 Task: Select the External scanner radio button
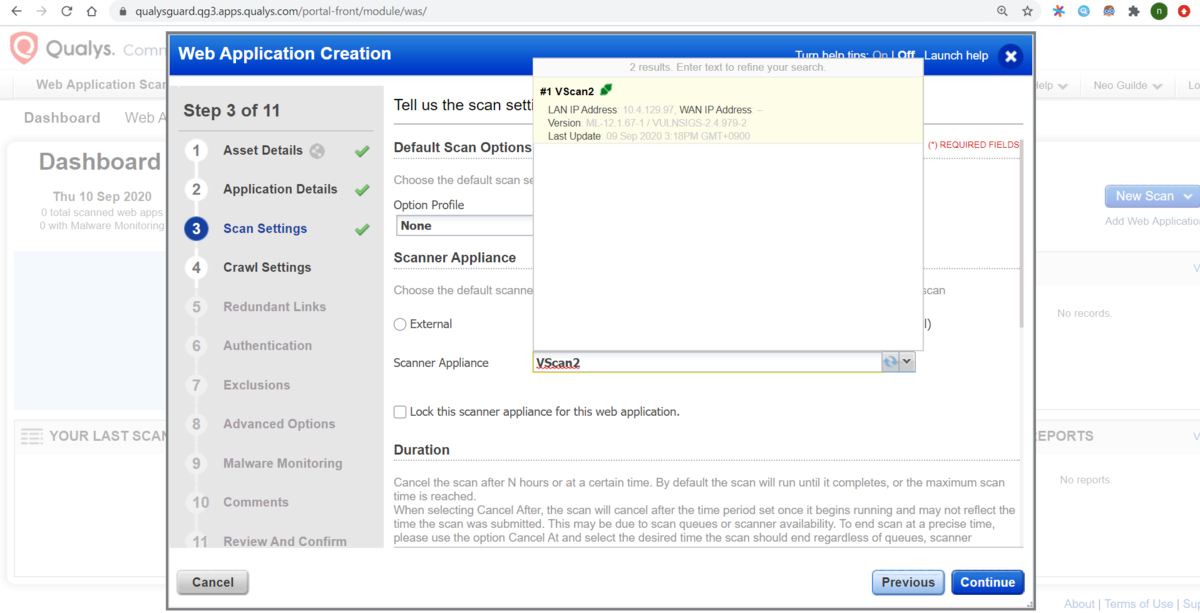400,324
